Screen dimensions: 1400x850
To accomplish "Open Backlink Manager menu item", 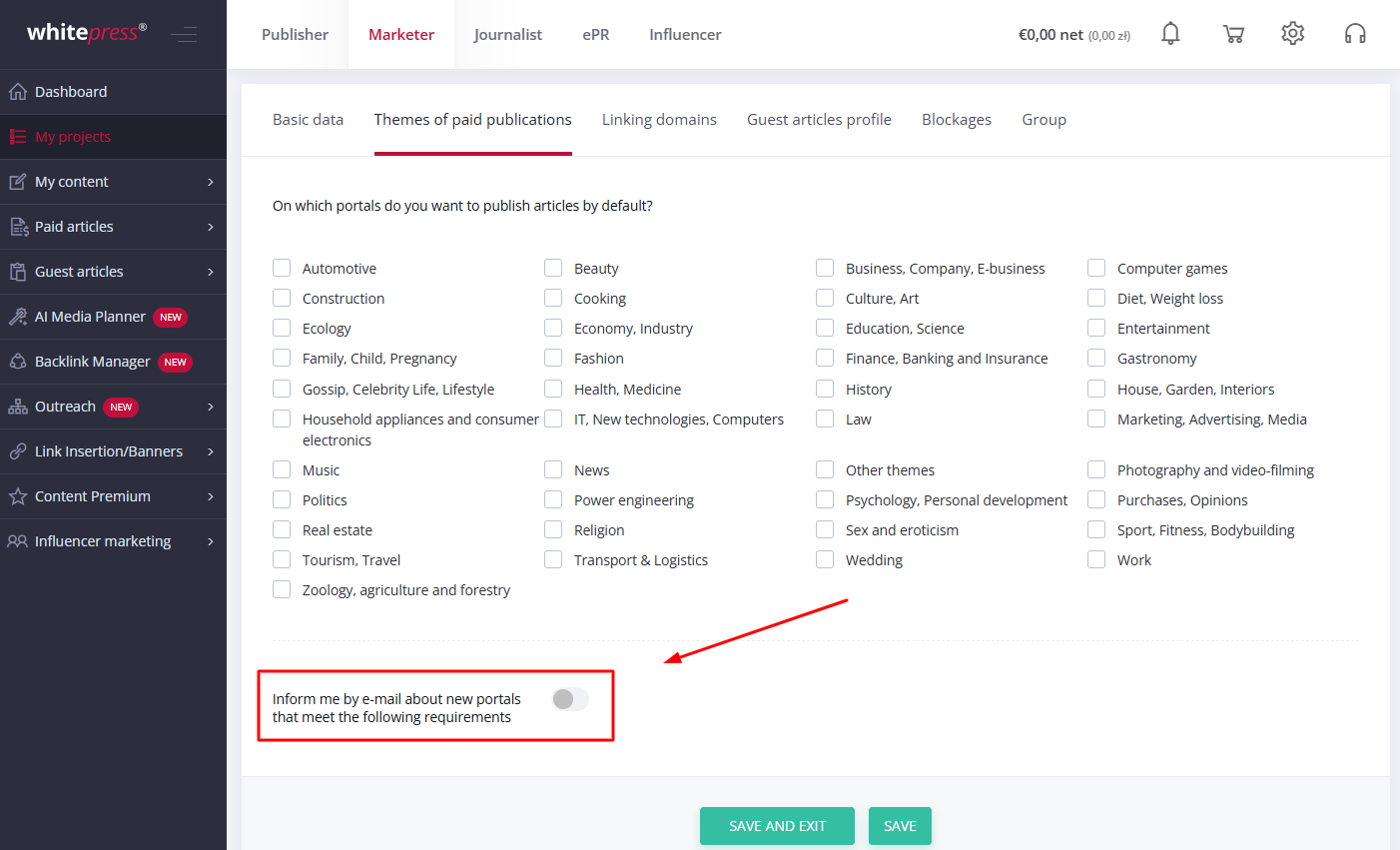I will (x=113, y=362).
